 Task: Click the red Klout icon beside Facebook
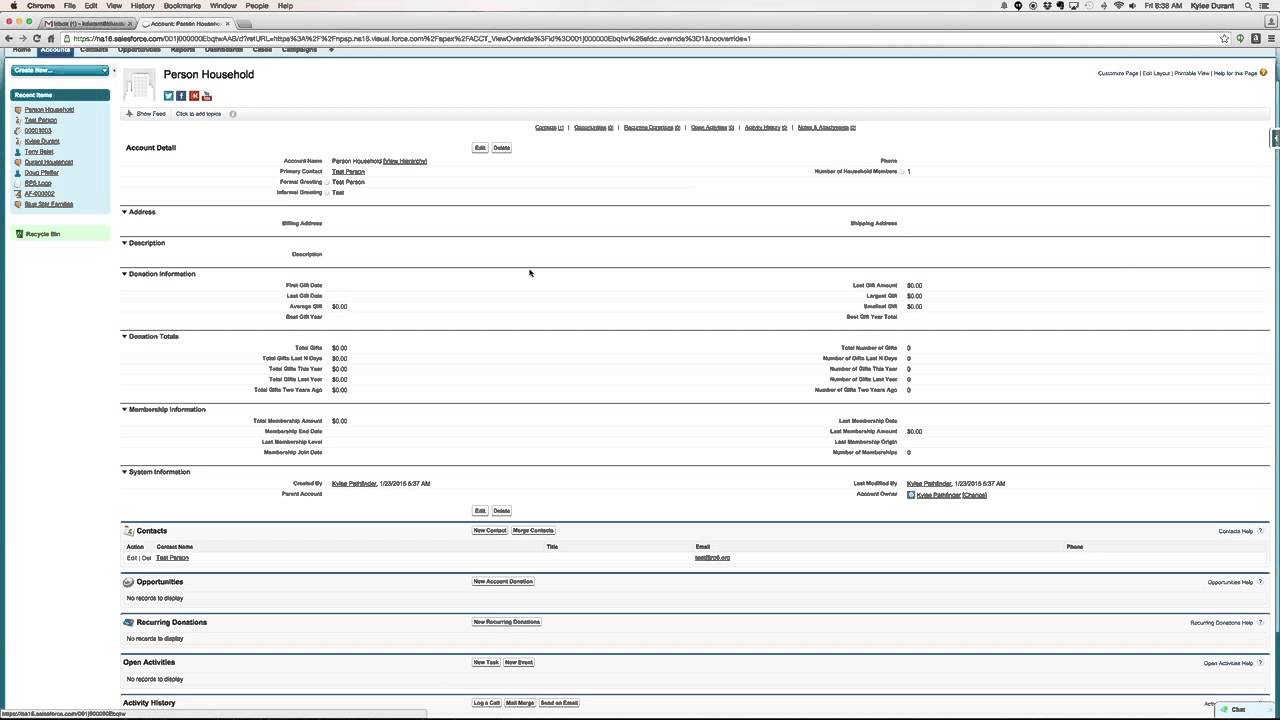tap(194, 96)
